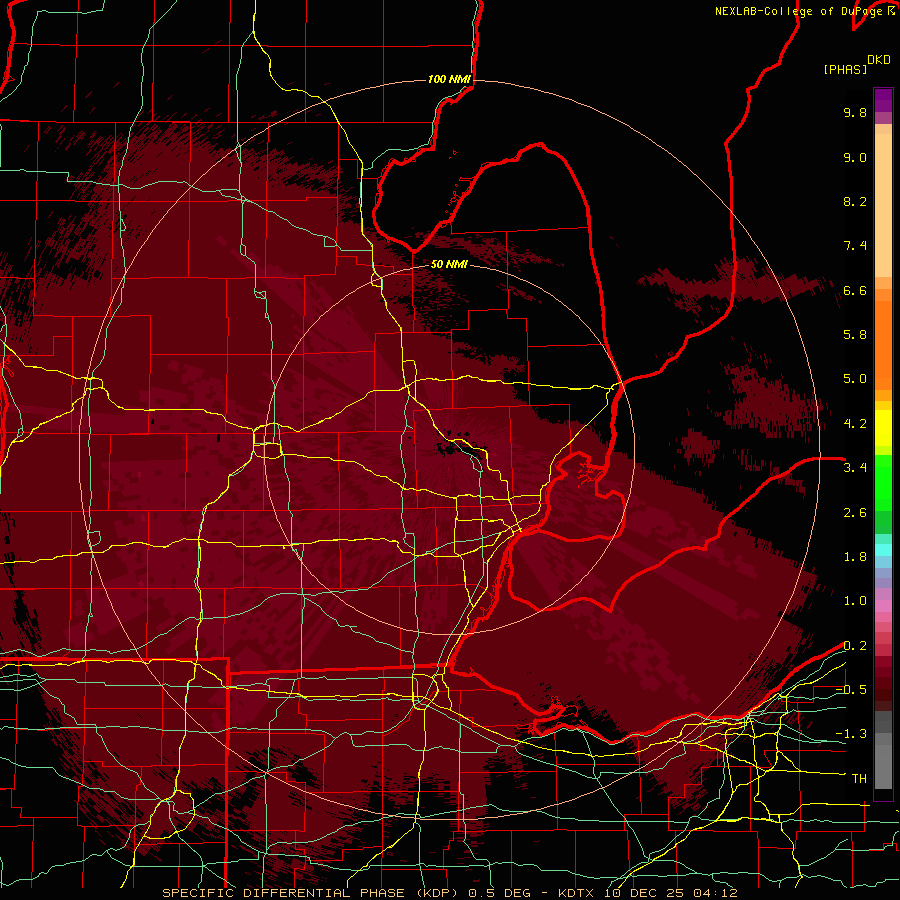The width and height of the screenshot is (900, 900).
Task: Click the bright yellow segment of the color bar
Action: [883, 428]
